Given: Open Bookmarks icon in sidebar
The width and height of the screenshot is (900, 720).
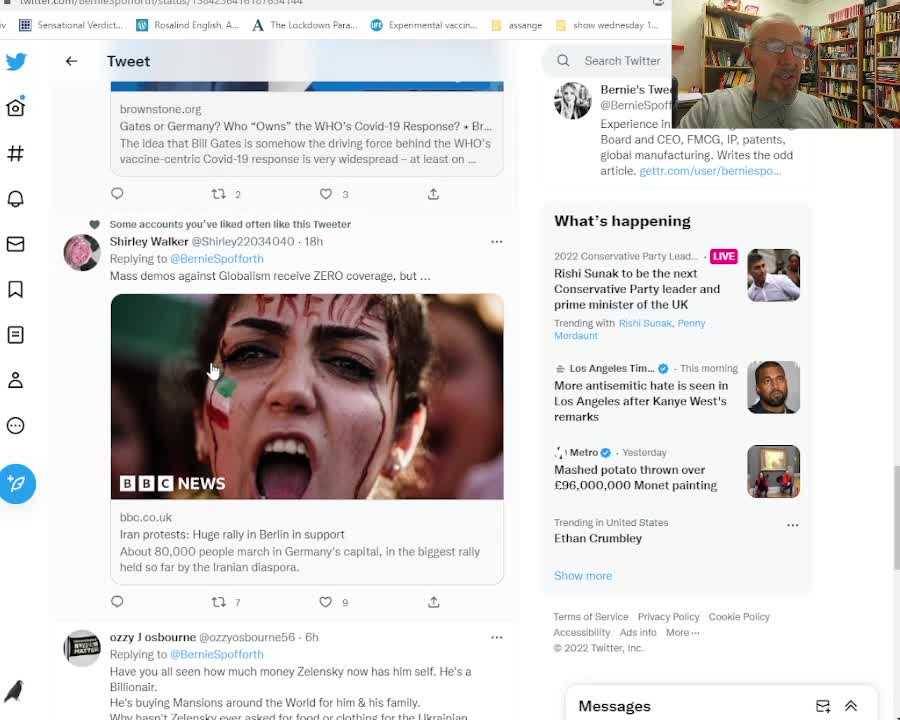Looking at the screenshot, I should (15, 289).
